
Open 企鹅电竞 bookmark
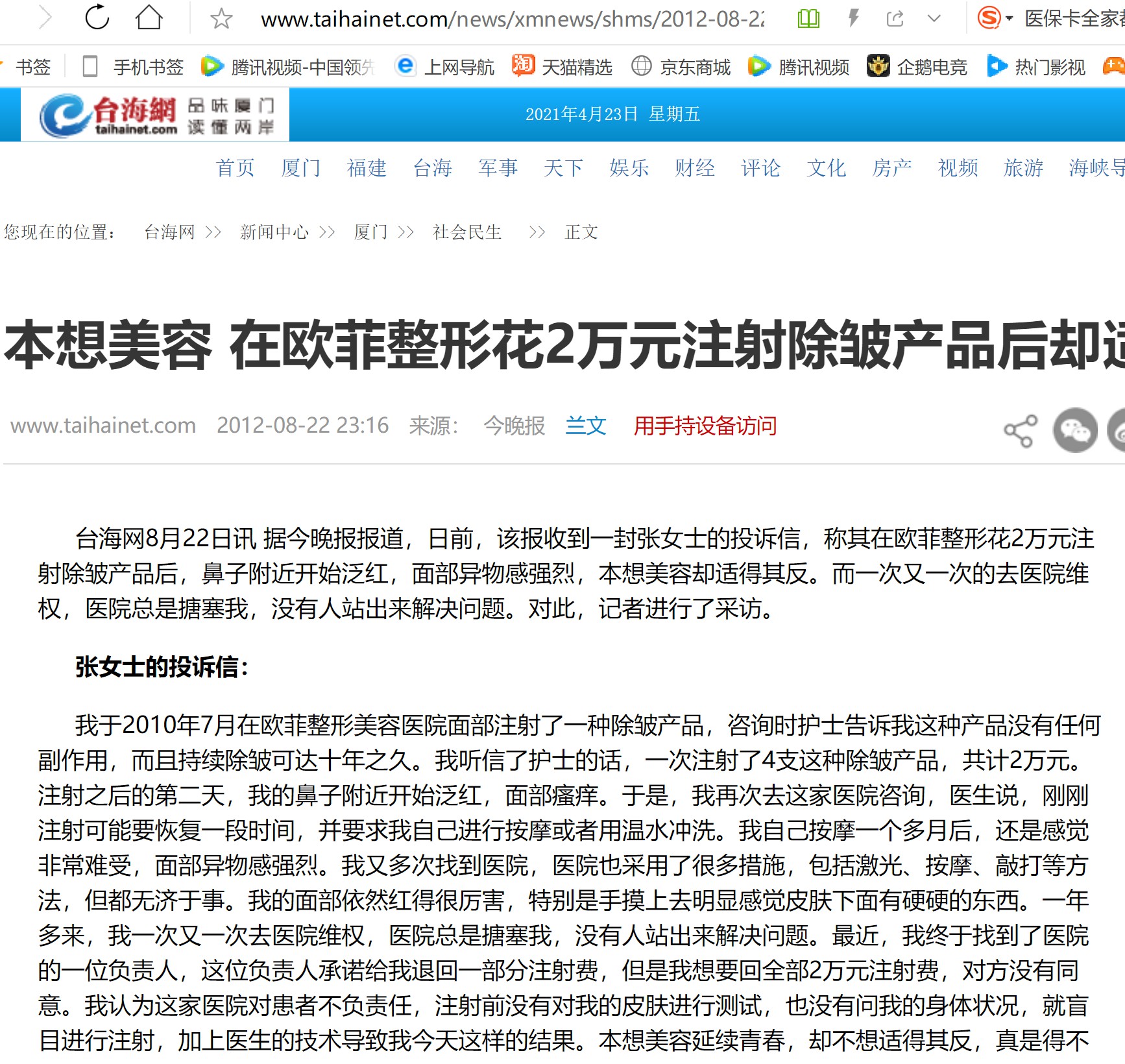pos(917,67)
